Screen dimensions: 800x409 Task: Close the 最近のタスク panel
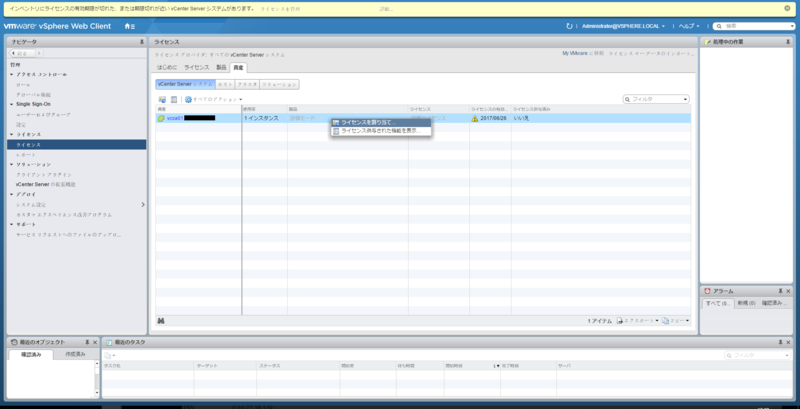(x=788, y=342)
